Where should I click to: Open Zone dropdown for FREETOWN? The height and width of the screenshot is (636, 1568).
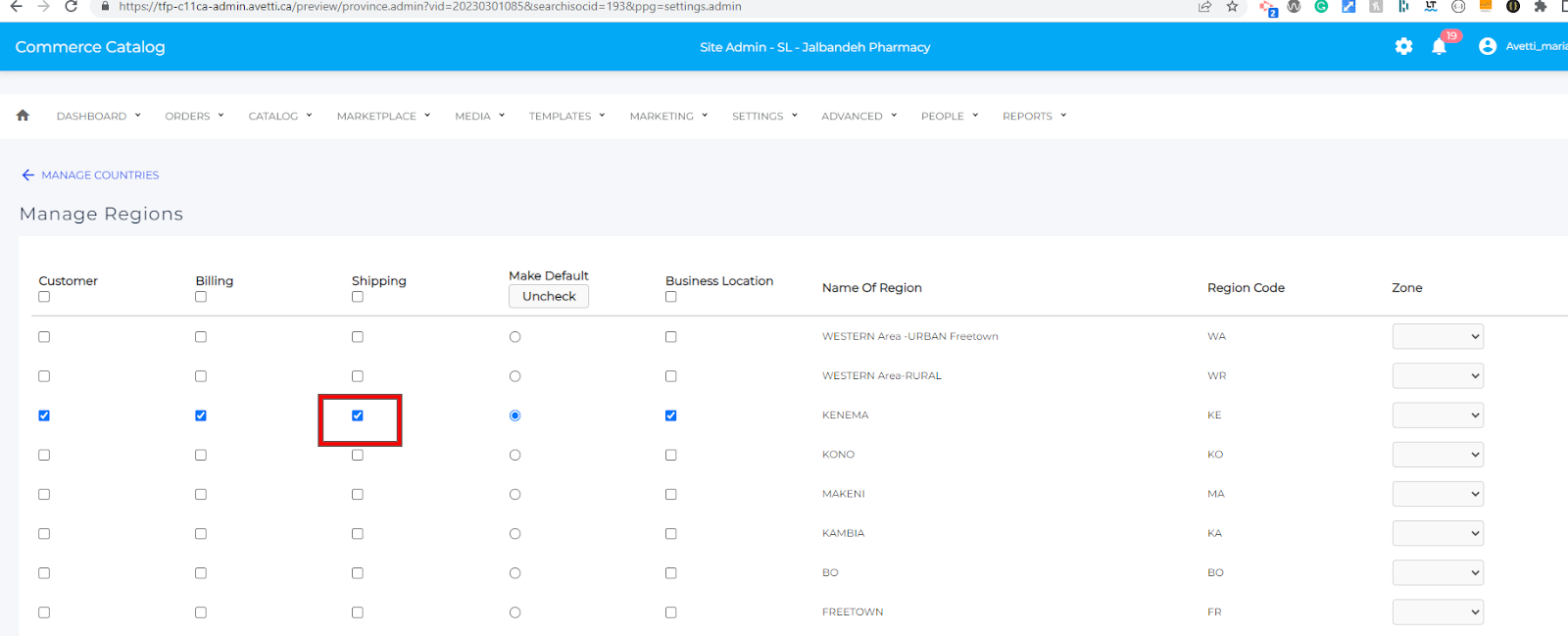tap(1438, 612)
